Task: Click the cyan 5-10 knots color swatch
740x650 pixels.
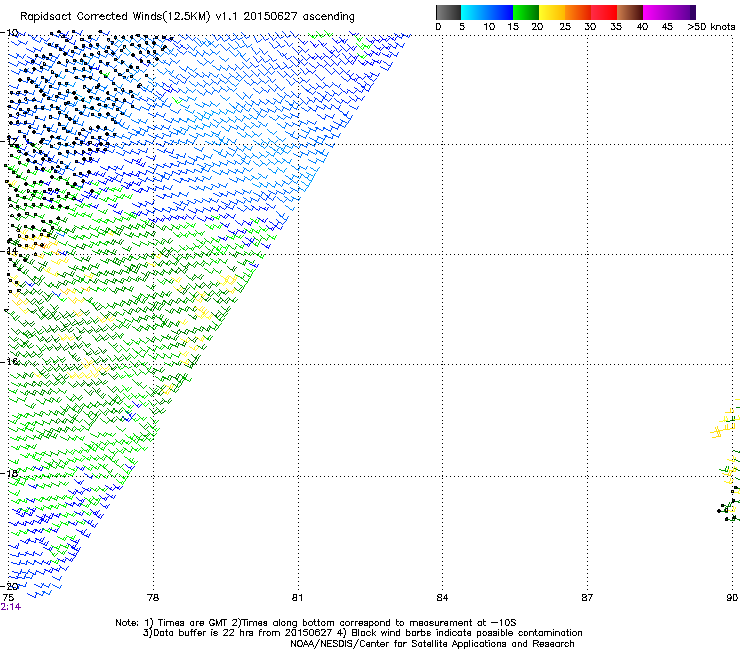Action: tap(474, 12)
